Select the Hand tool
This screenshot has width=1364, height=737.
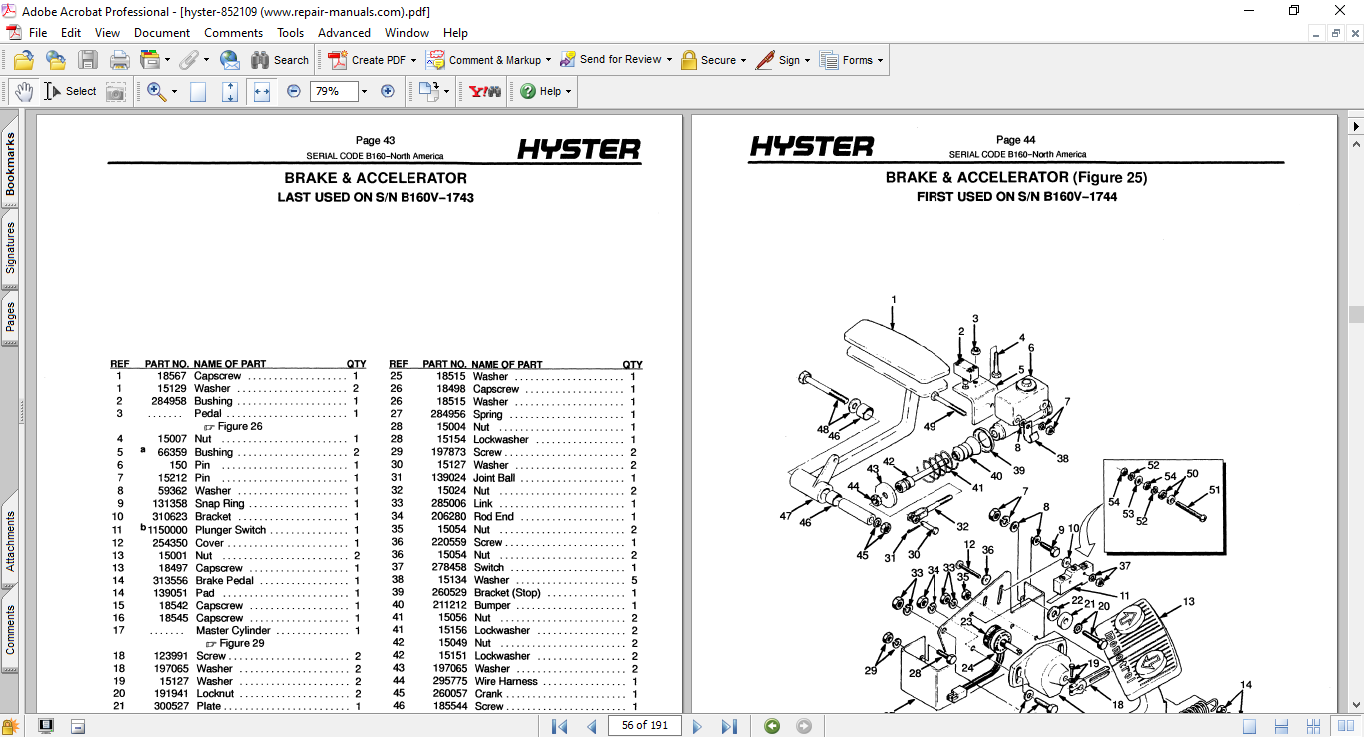pyautogui.click(x=23, y=91)
